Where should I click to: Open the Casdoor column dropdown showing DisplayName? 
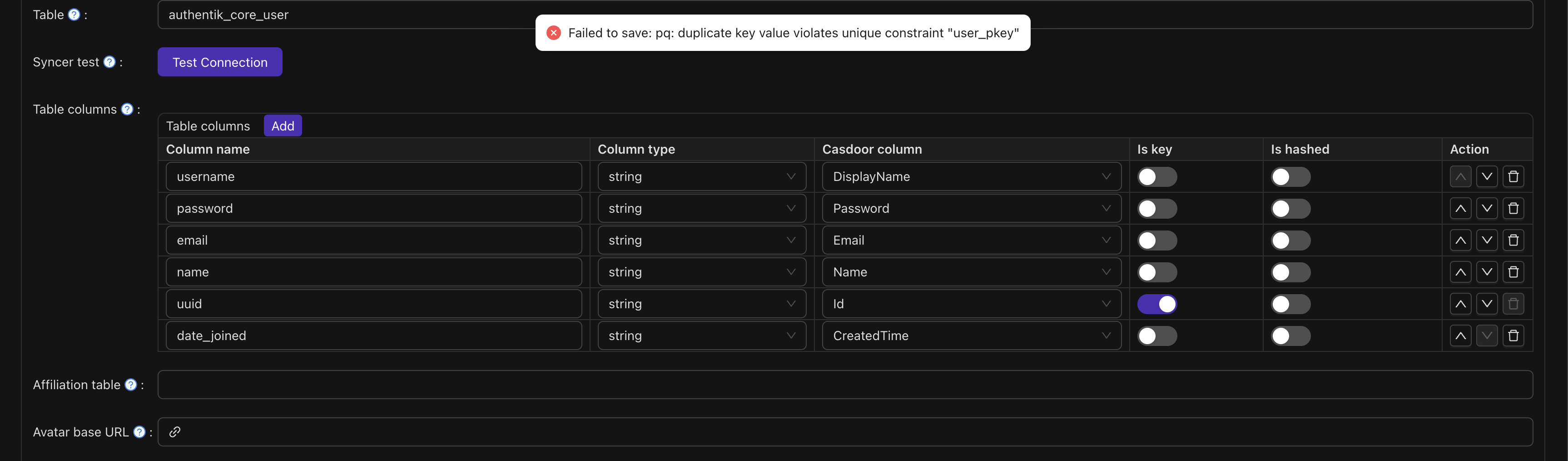(972, 176)
